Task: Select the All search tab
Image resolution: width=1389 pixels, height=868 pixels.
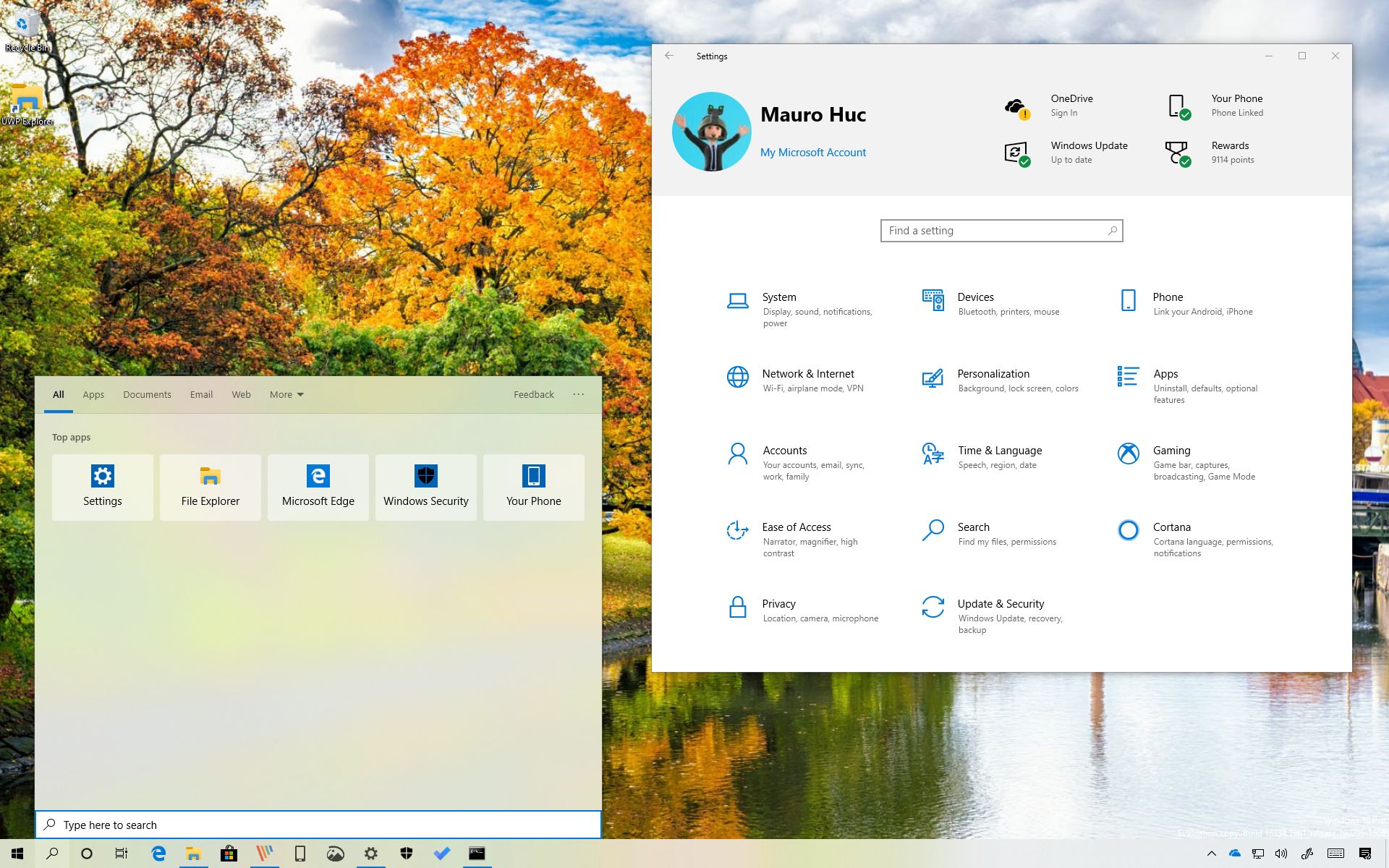Action: pos(58,394)
